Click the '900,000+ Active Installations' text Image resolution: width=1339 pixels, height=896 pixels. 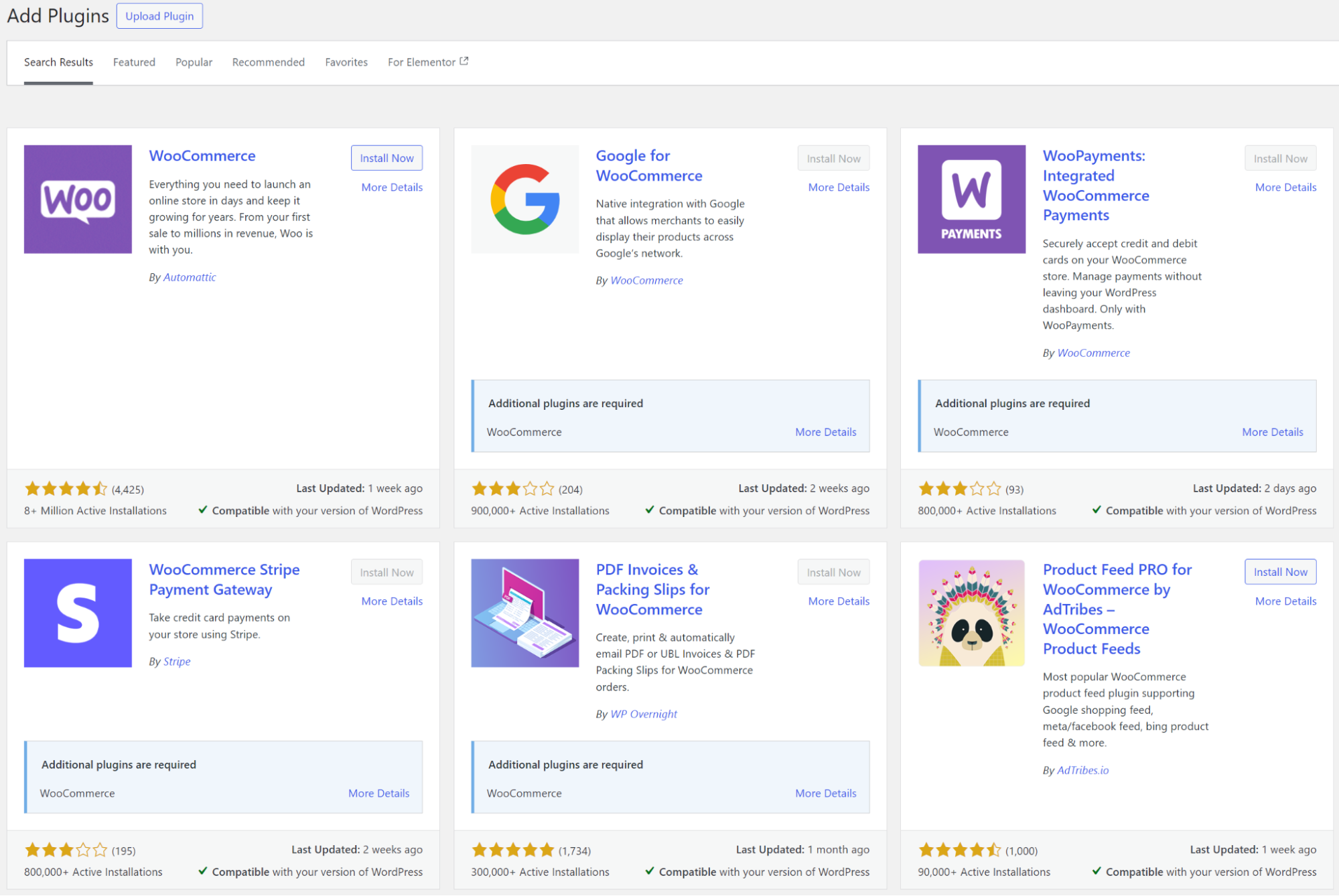(x=540, y=510)
